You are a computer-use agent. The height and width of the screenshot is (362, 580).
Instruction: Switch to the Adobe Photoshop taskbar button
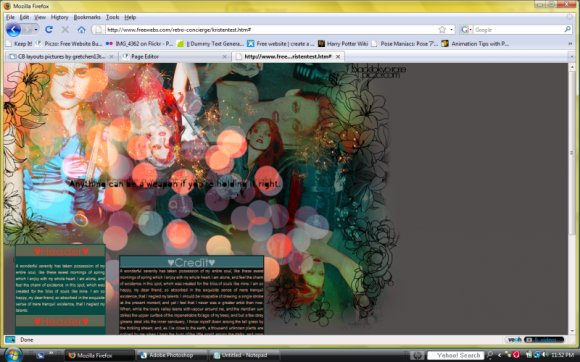[171, 355]
